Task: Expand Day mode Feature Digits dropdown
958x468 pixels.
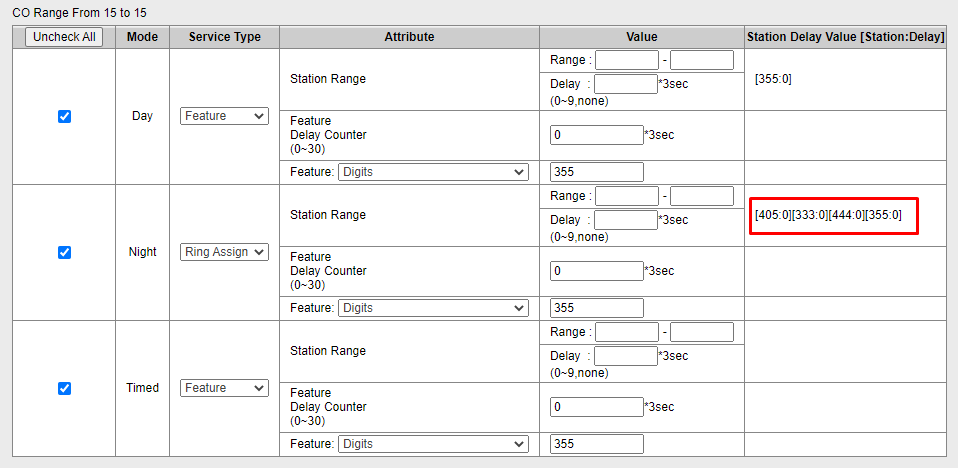Action: click(433, 172)
